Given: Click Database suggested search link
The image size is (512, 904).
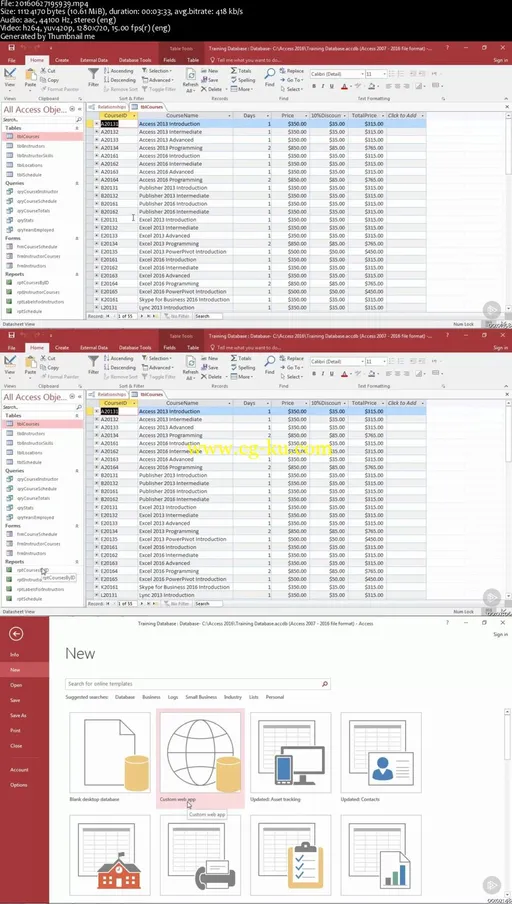Looking at the screenshot, I should 125,697.
